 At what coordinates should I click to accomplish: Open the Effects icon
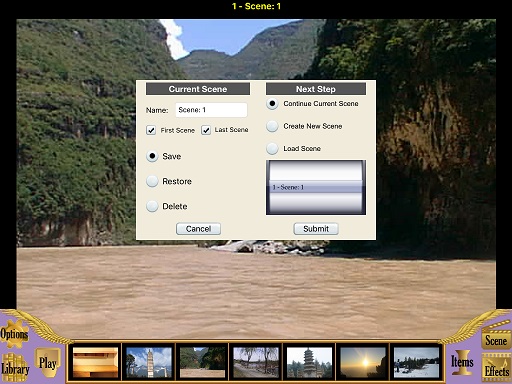497,368
